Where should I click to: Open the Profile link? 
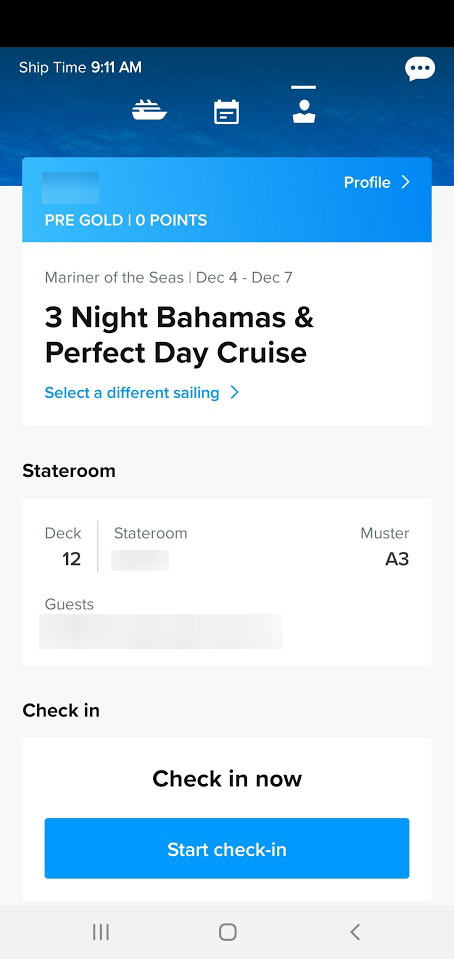tap(367, 182)
